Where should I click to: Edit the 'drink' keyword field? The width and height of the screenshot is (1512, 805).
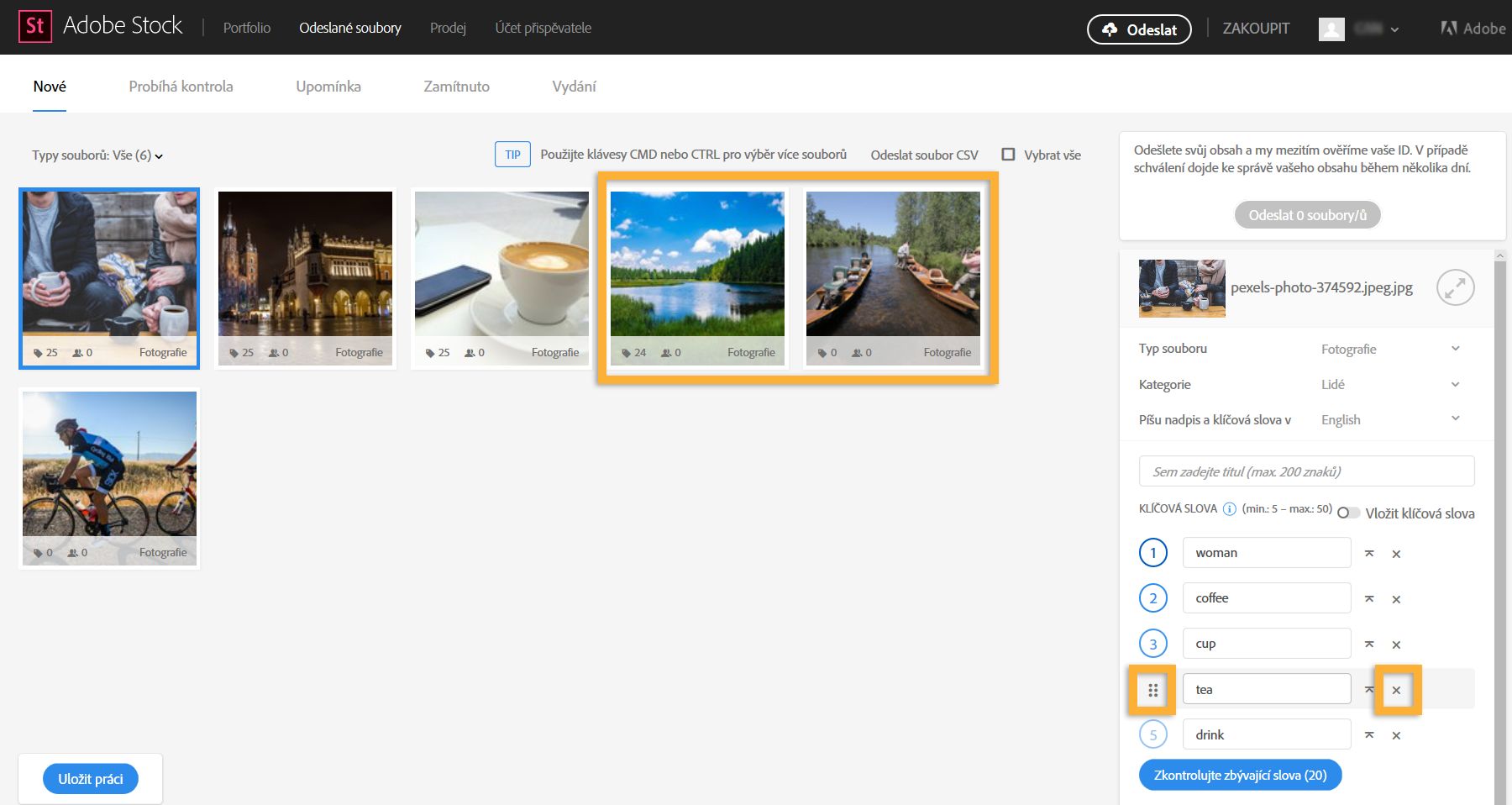click(1267, 734)
